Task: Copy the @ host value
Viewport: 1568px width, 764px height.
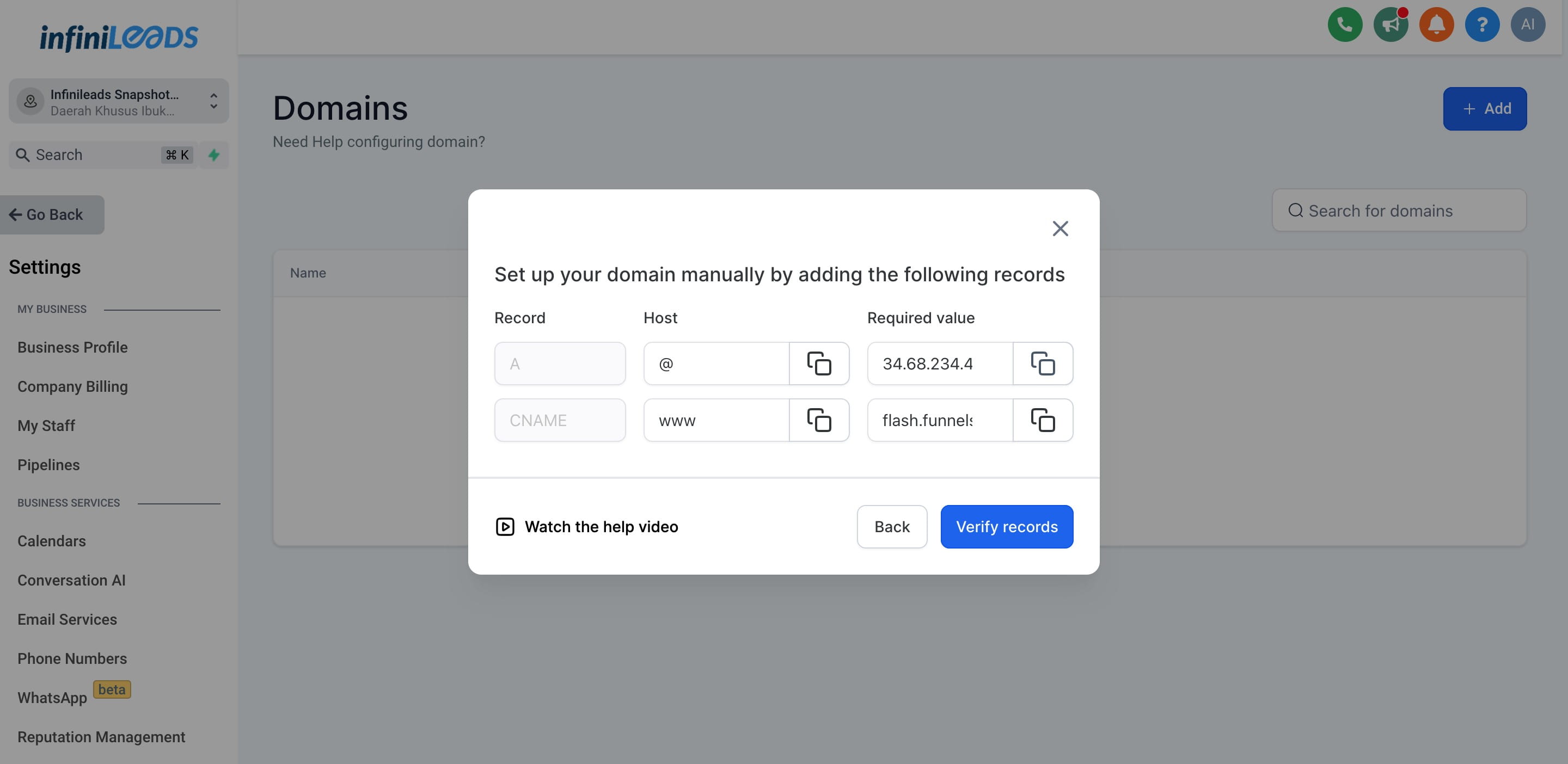Action: click(819, 363)
